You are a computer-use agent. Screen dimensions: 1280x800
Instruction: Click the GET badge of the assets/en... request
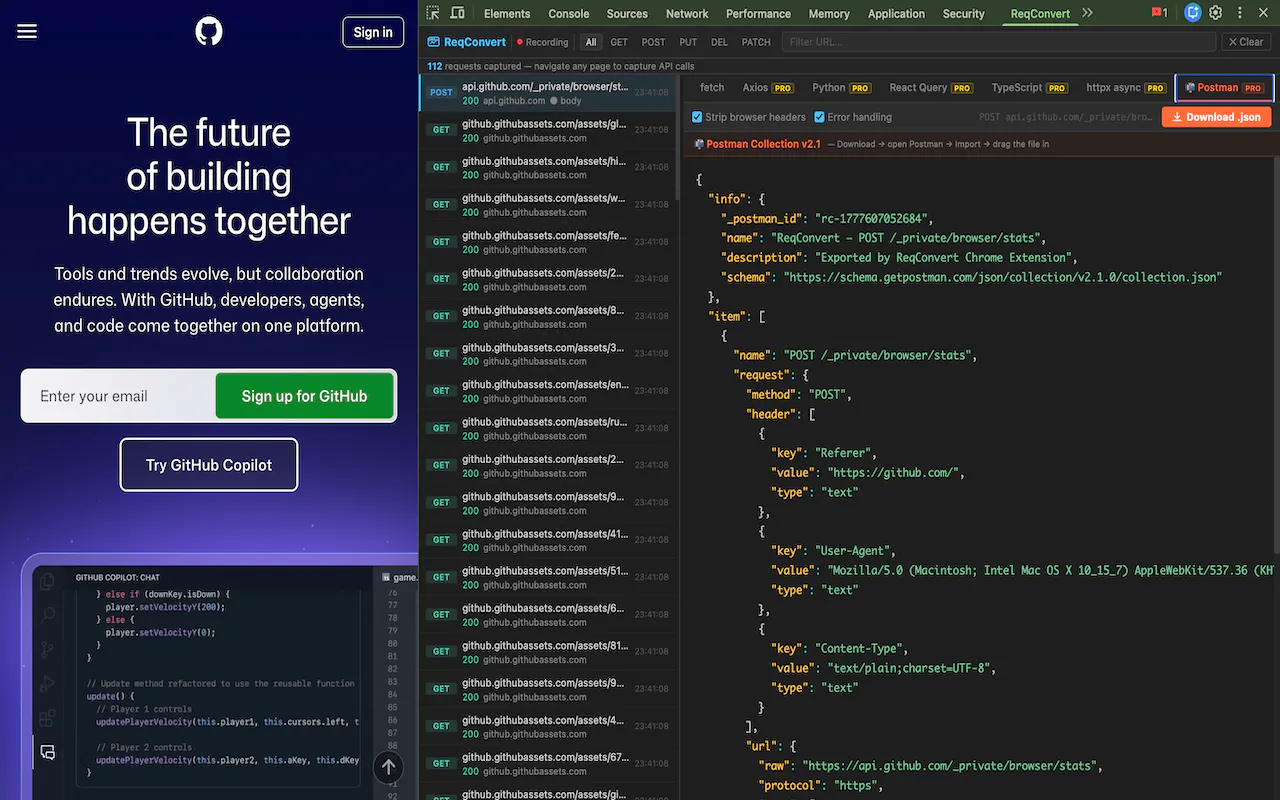click(x=441, y=391)
